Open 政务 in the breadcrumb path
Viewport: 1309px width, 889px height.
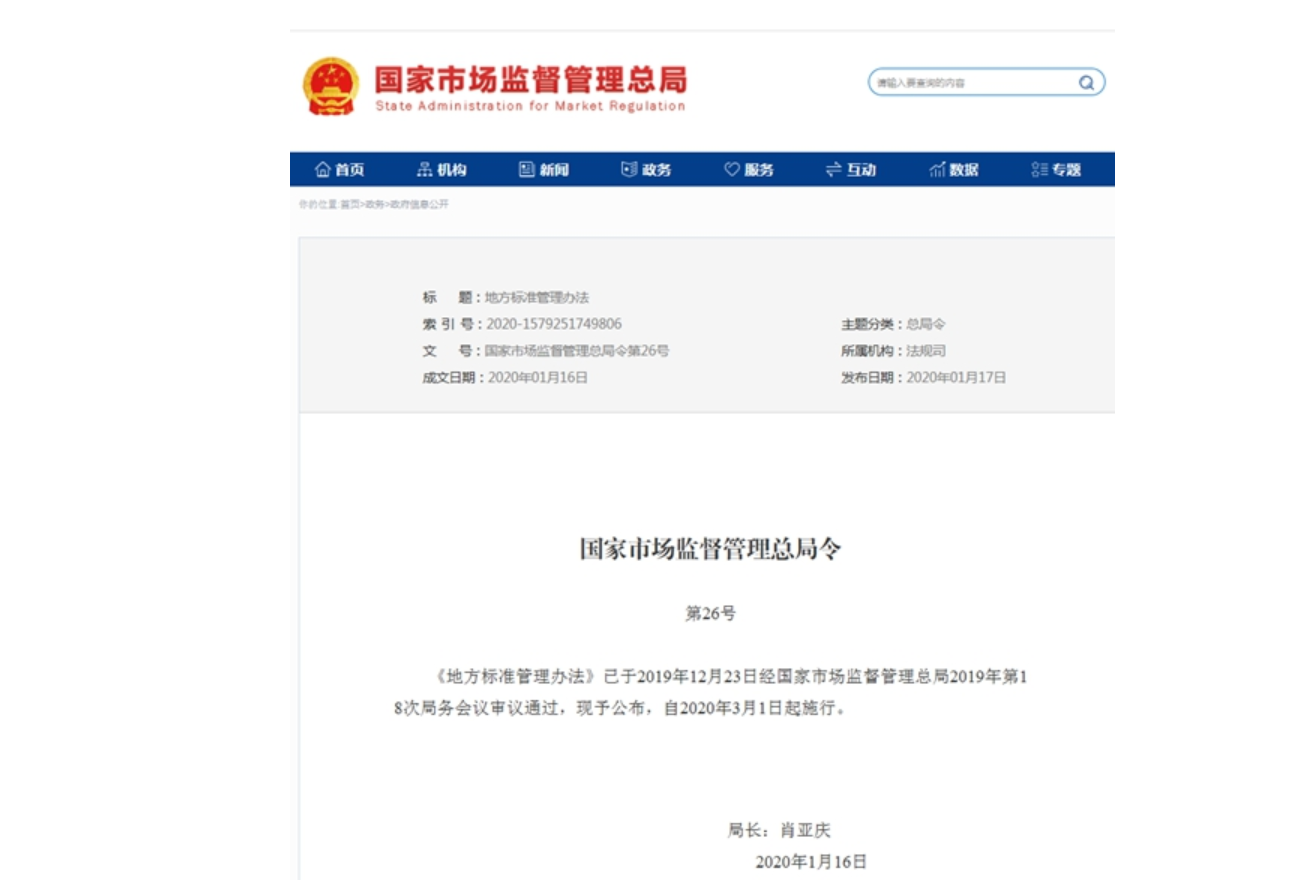[x=374, y=205]
